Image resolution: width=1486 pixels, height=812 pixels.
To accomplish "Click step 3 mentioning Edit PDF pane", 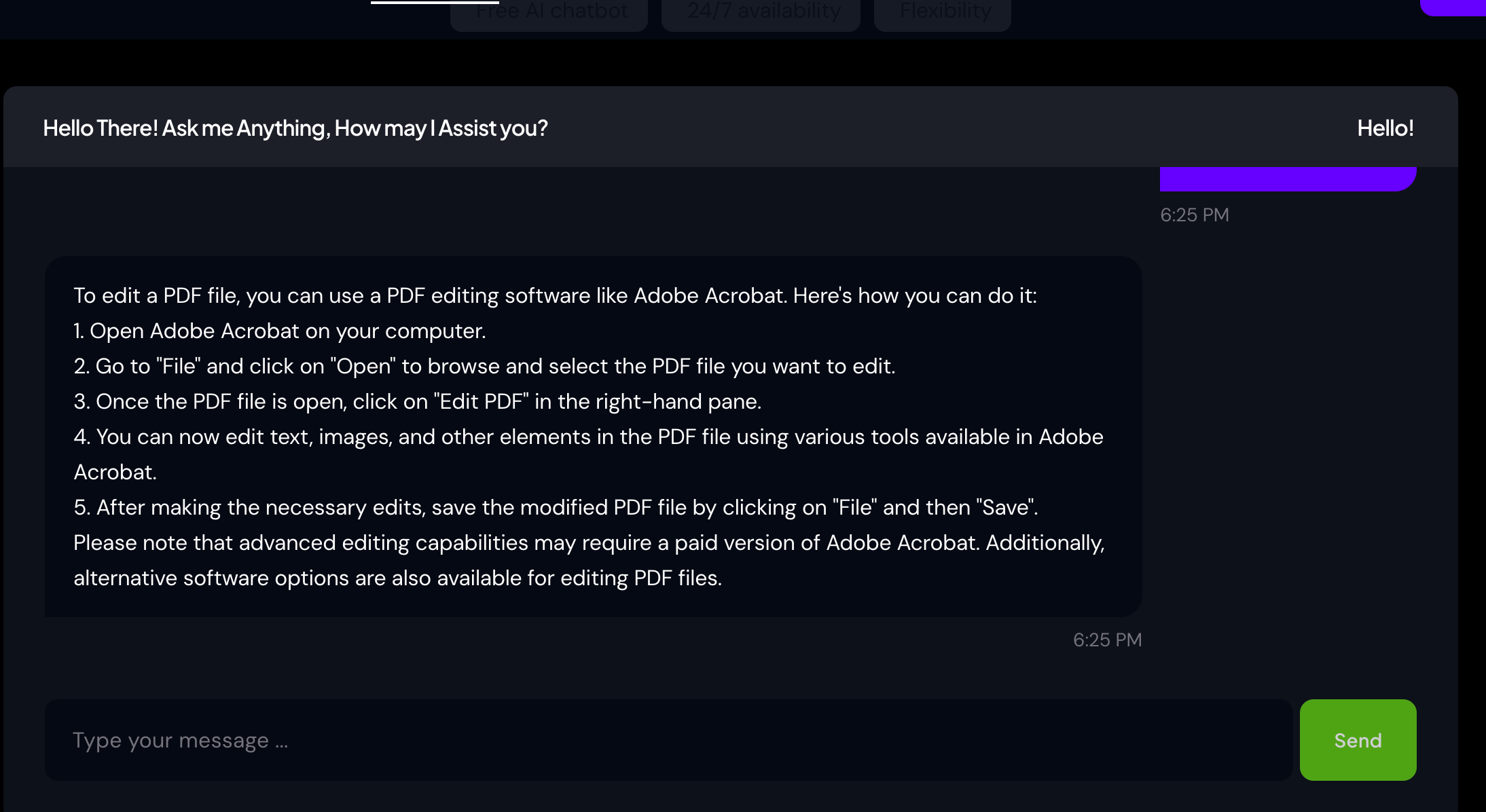I will tap(418, 401).
